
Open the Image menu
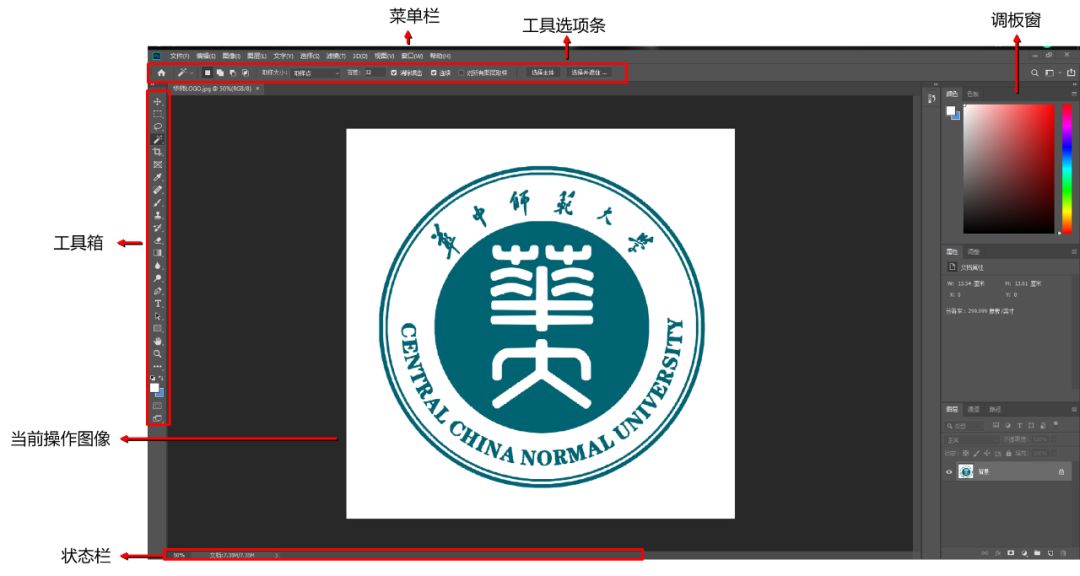231,56
